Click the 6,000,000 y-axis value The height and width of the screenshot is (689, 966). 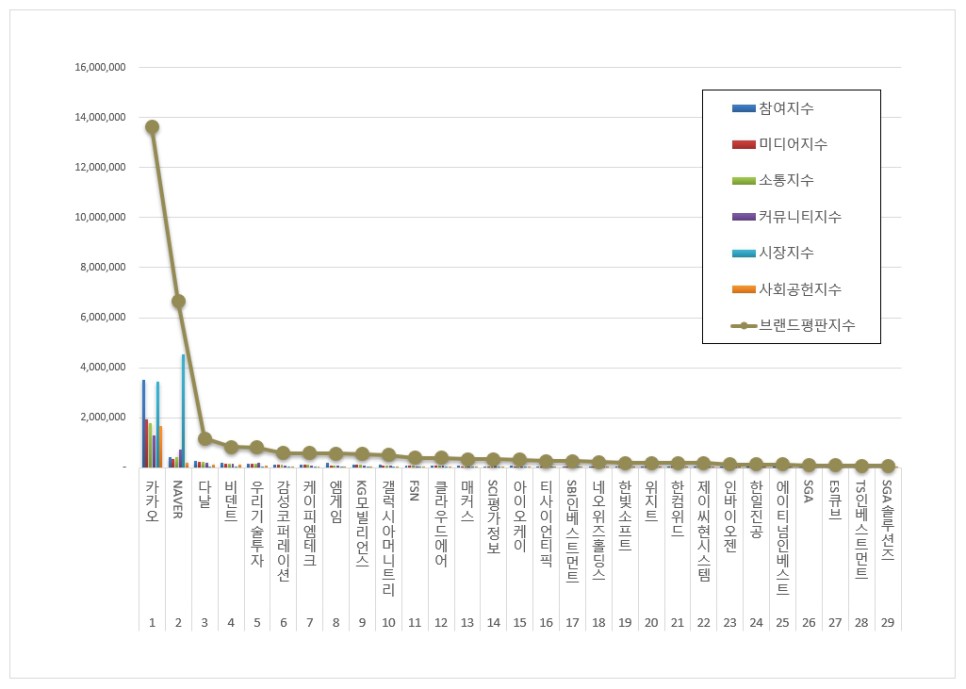pos(103,317)
